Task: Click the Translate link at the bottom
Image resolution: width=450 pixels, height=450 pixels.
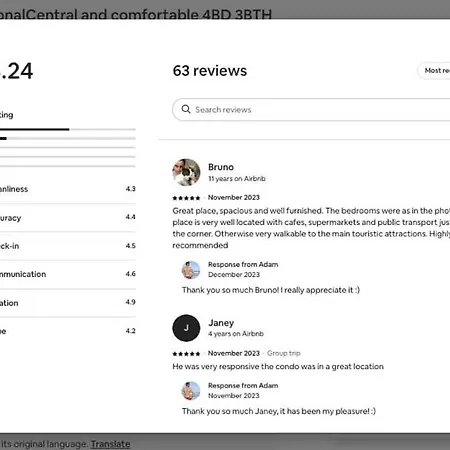Action: (110, 444)
